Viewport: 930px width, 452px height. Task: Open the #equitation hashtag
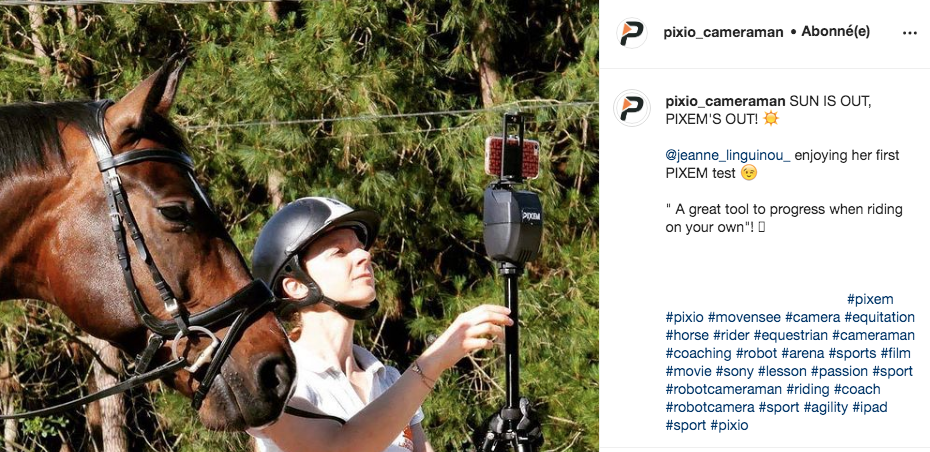pos(879,317)
